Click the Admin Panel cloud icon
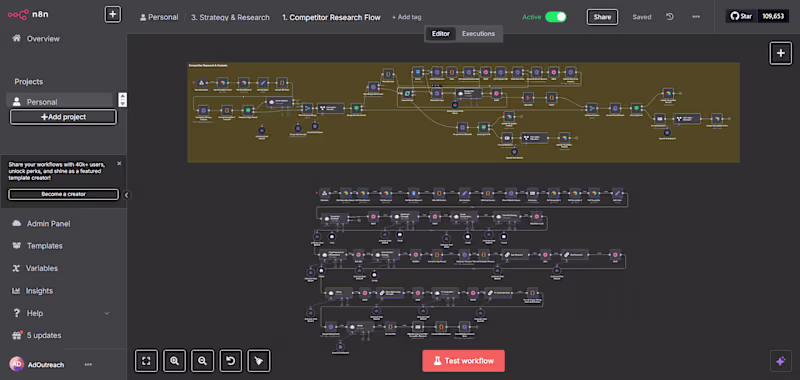Screen dimensions: 800x380 17,223
